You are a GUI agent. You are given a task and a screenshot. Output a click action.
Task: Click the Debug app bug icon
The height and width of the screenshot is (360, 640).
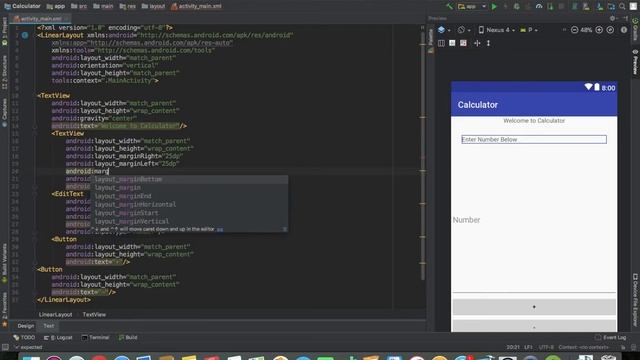517,7
